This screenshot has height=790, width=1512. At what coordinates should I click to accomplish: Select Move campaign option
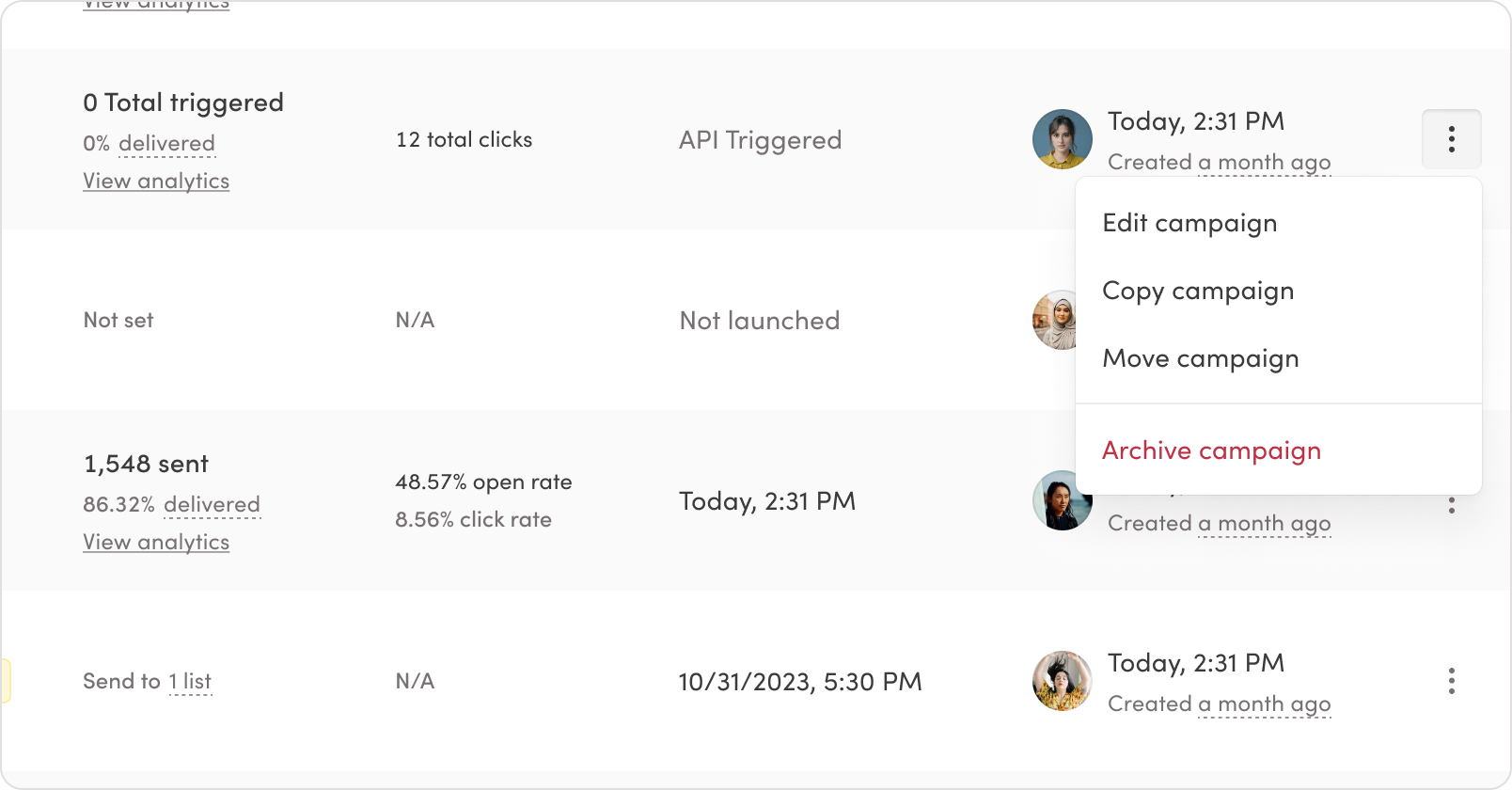[x=1200, y=358]
